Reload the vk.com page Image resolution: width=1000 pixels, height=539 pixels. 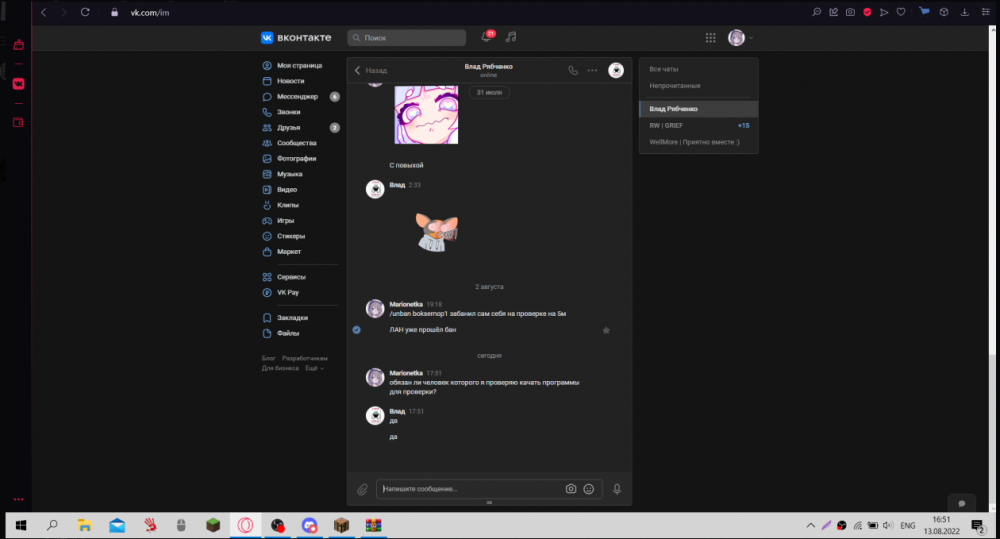tap(85, 12)
